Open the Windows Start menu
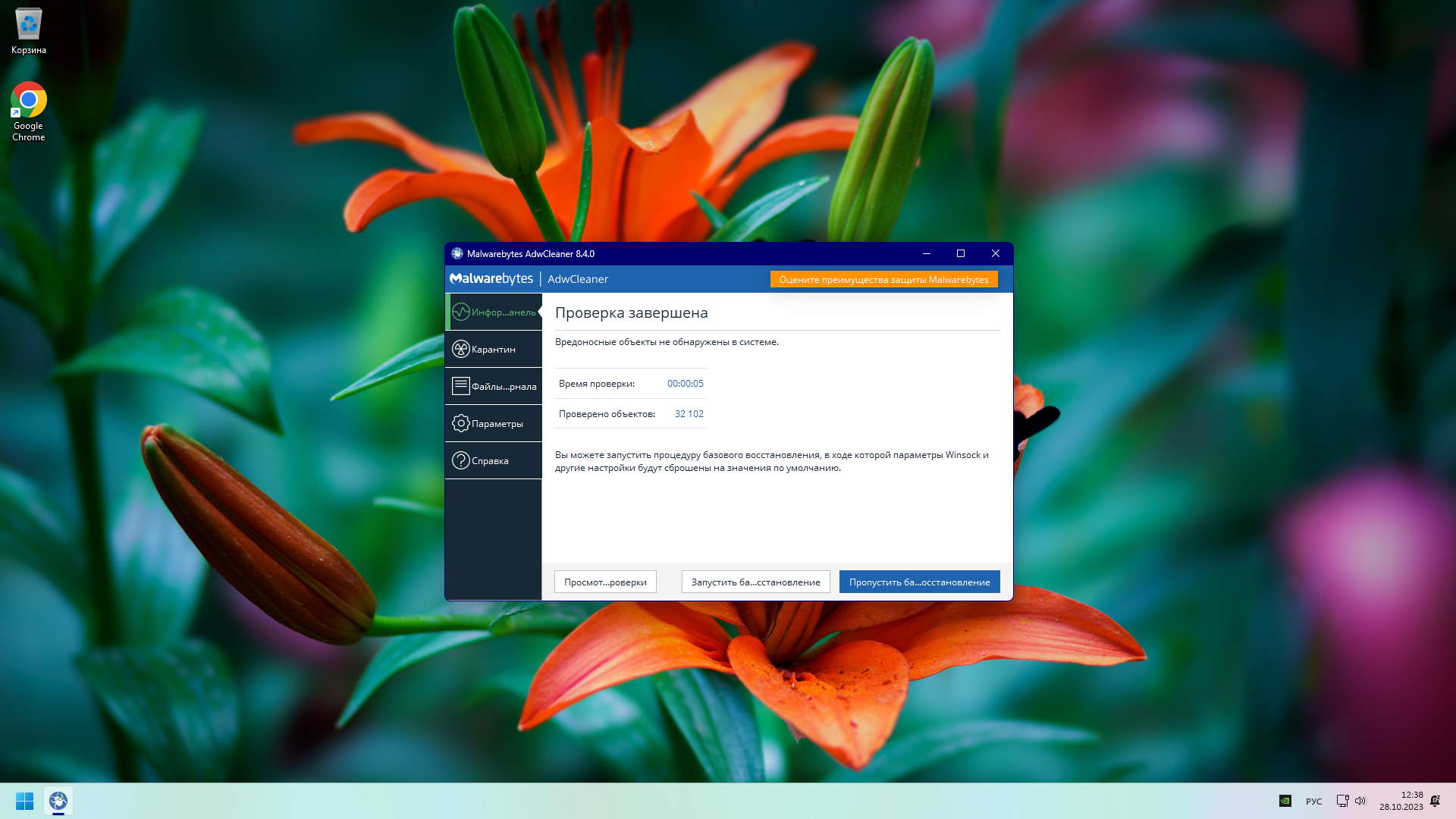Image resolution: width=1456 pixels, height=819 pixels. coord(24,801)
